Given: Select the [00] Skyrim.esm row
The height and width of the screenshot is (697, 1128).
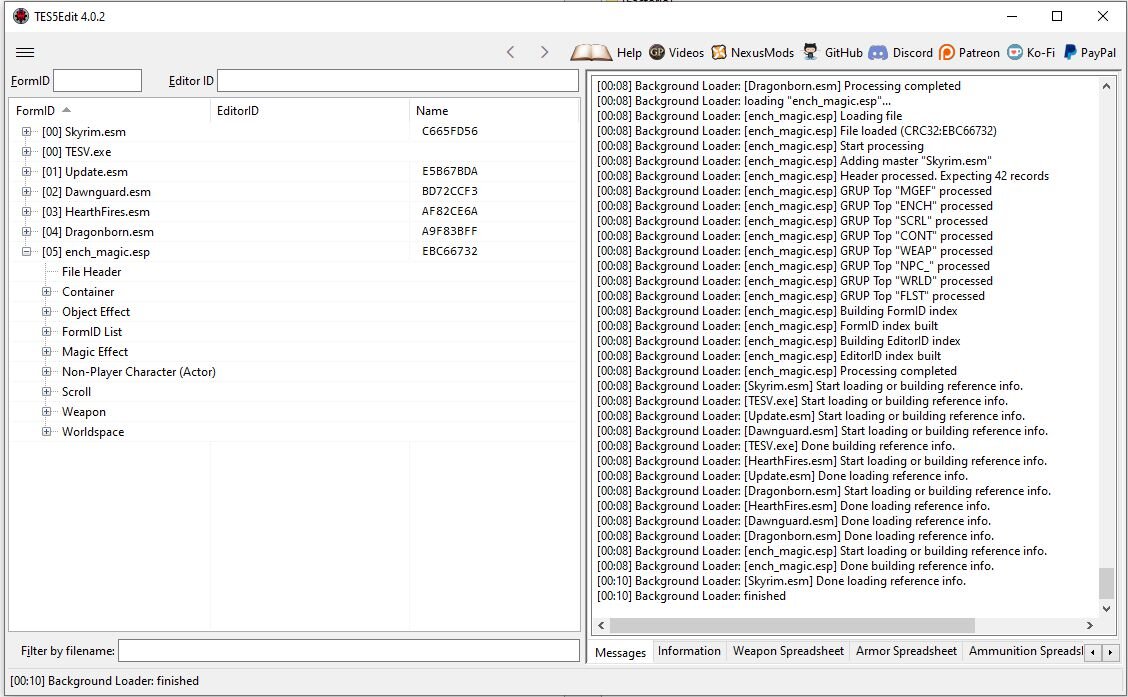Looking at the screenshot, I should 295,132.
